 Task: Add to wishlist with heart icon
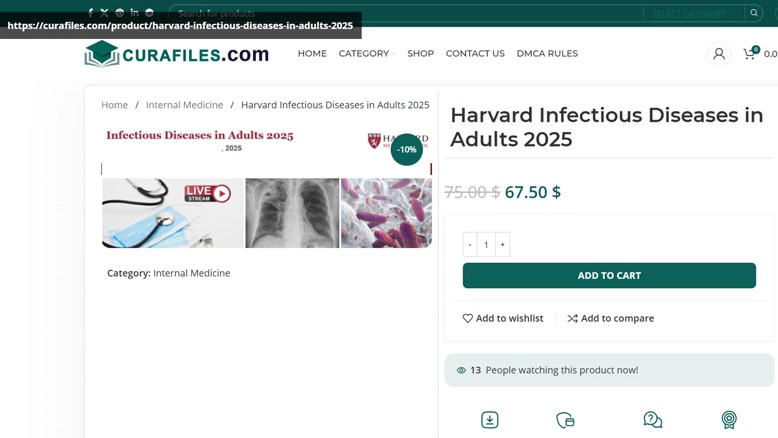(x=503, y=318)
